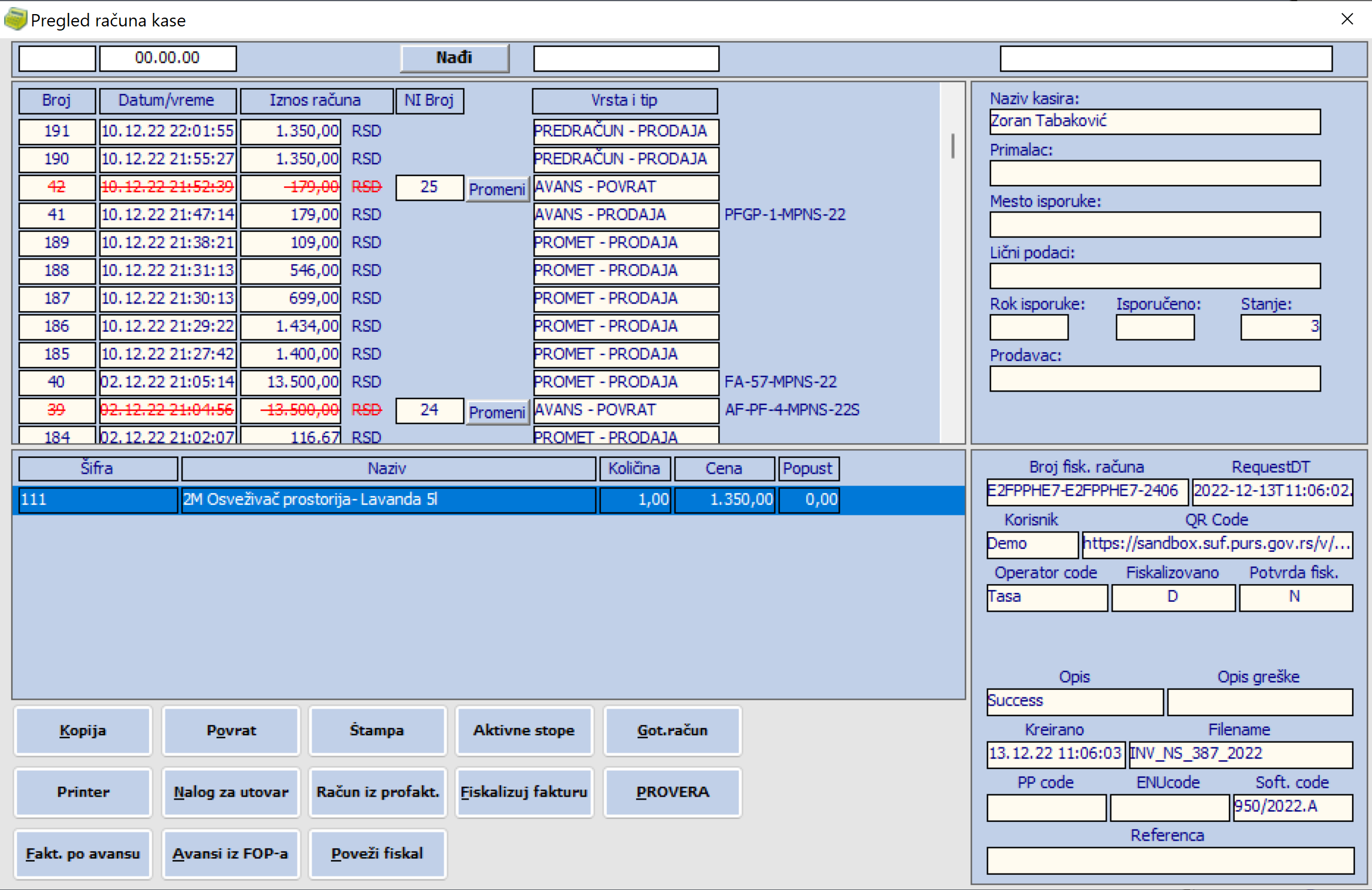Click the PROVERA button

click(673, 792)
